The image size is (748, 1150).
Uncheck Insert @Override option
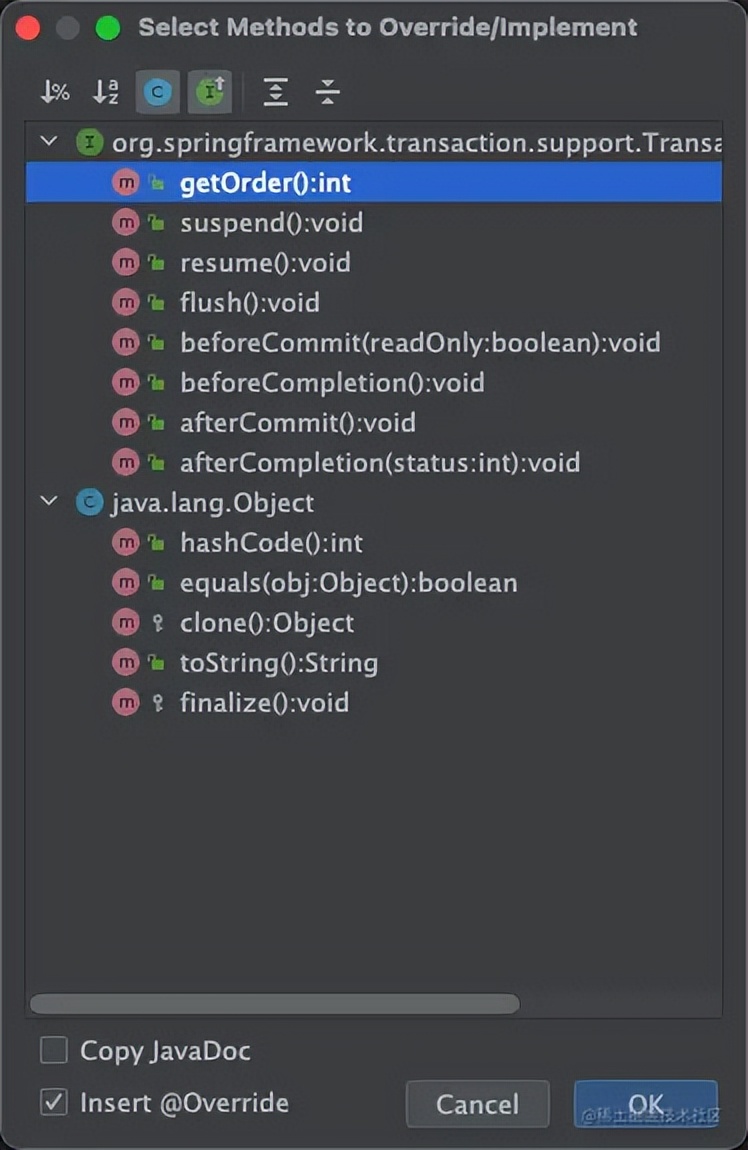coord(53,1103)
